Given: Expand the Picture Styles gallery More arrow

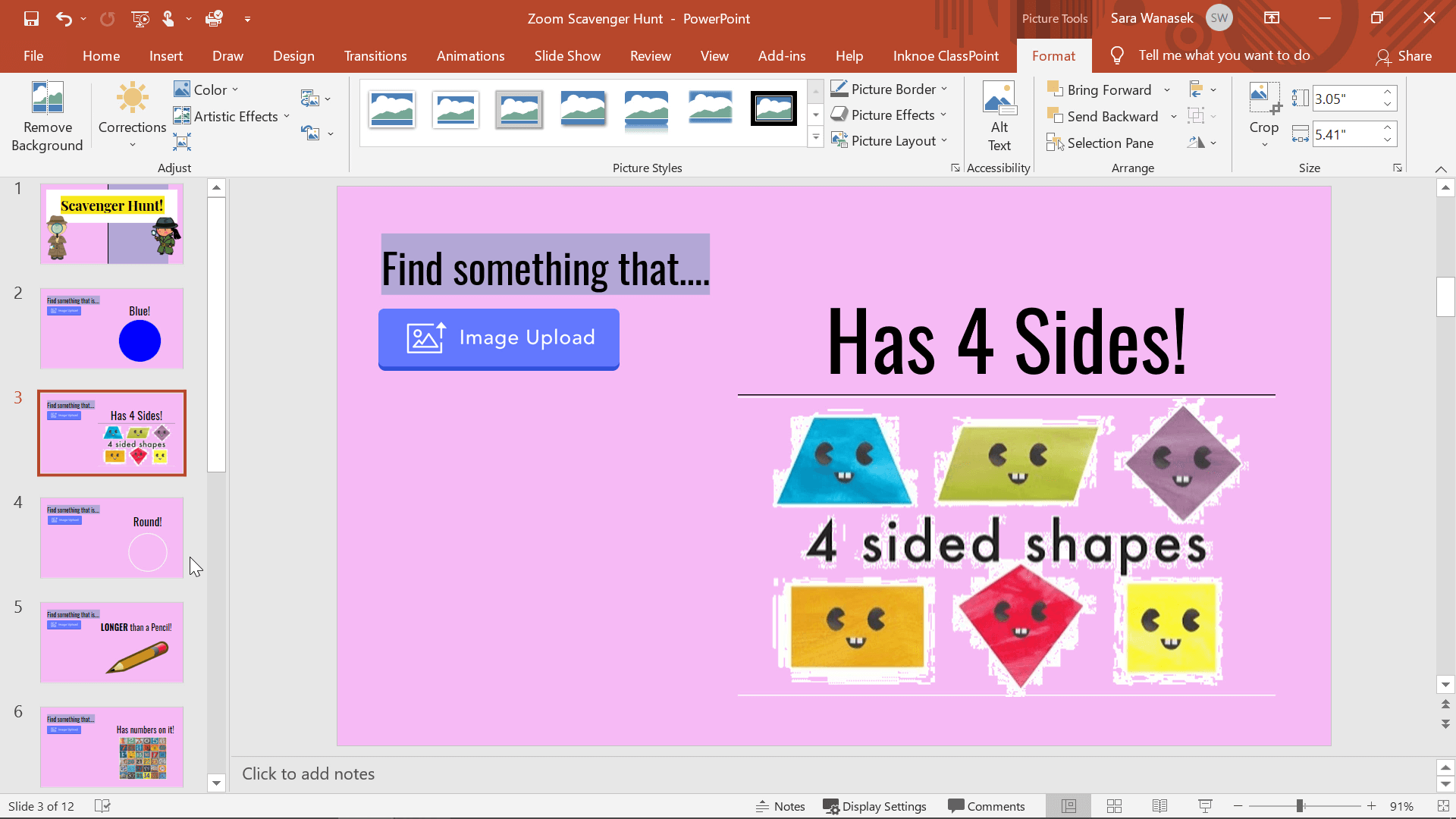Looking at the screenshot, I should coord(816,138).
